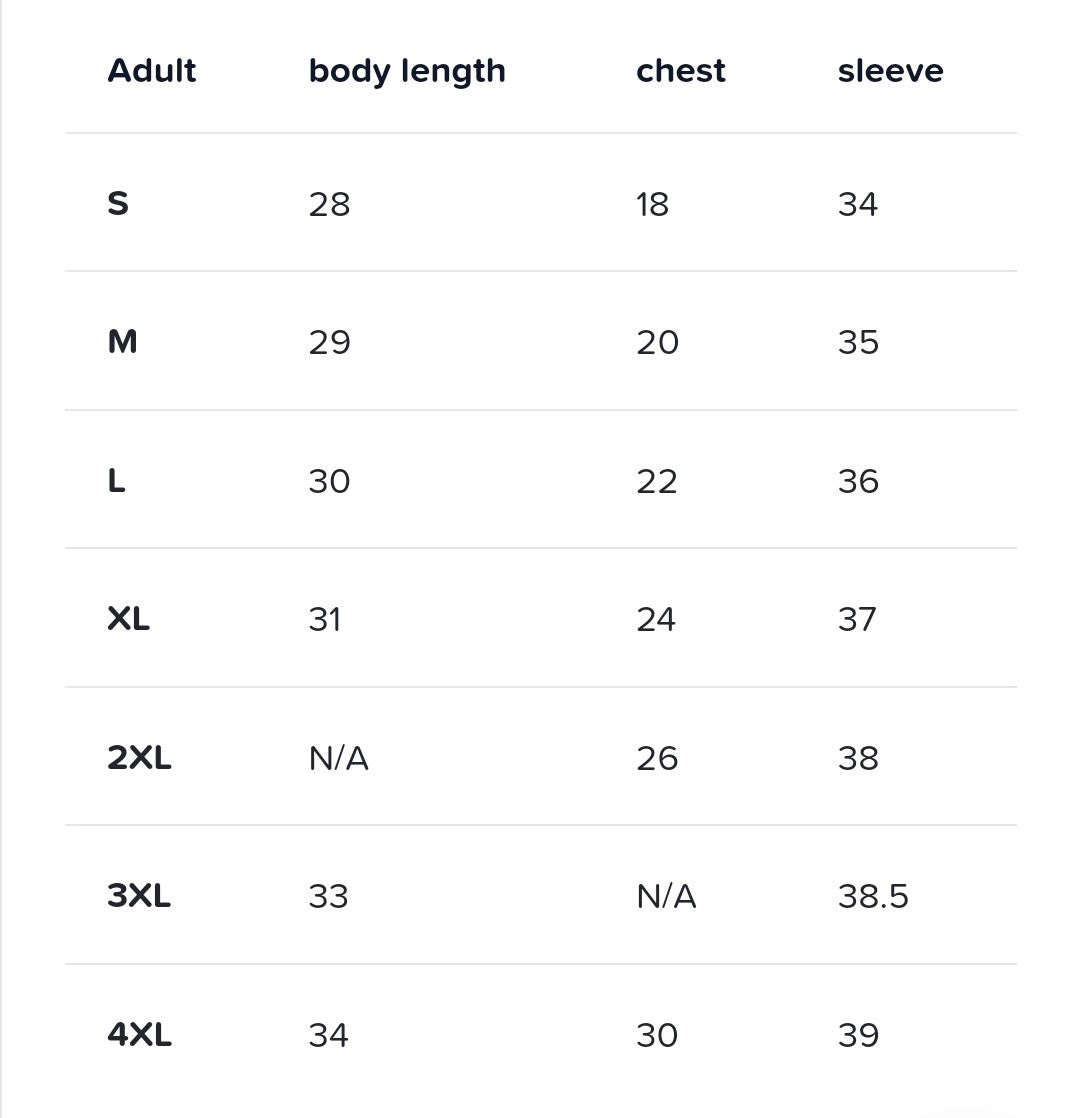Select the chest value 18 for size S
This screenshot has width=1080, height=1118.
[x=653, y=204]
